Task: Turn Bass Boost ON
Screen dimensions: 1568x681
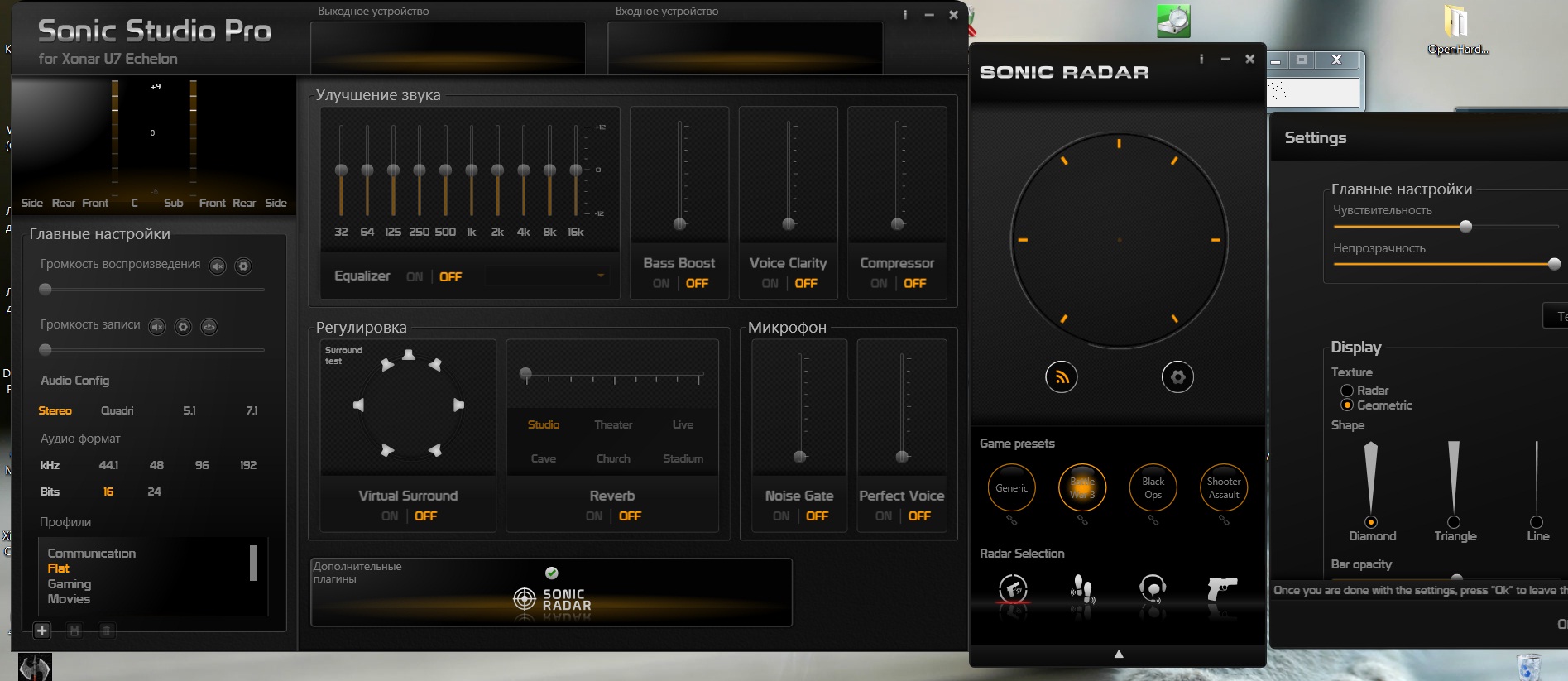Action: tap(660, 283)
